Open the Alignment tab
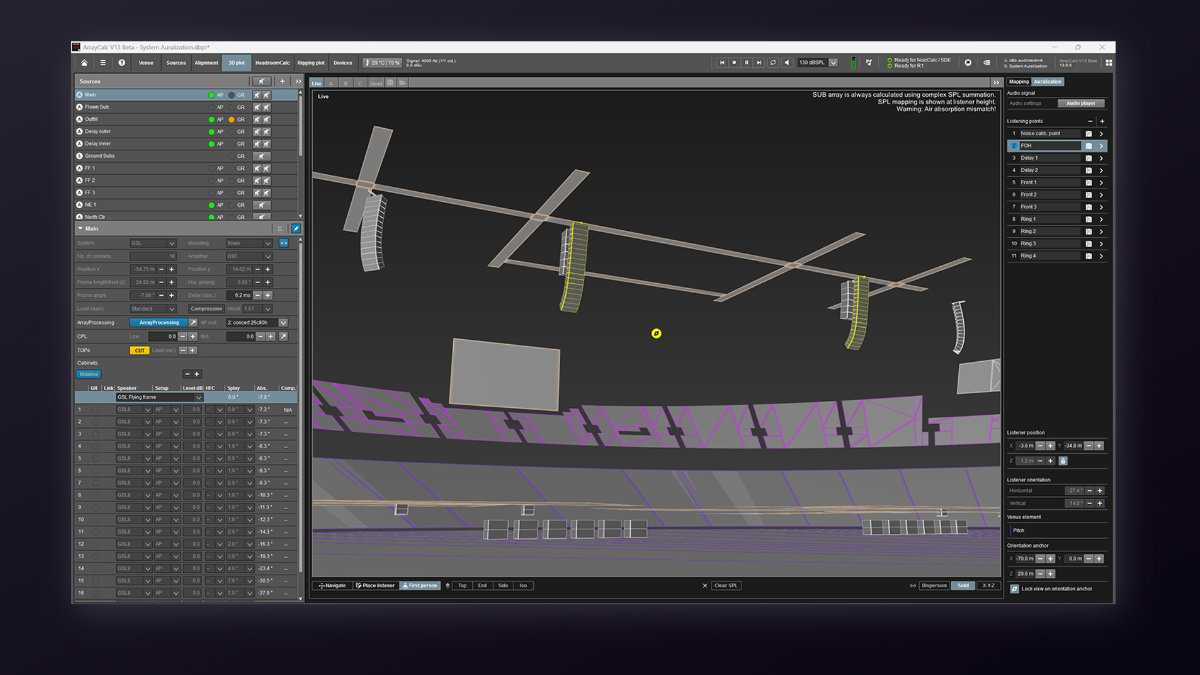The width and height of the screenshot is (1200, 675). [x=207, y=62]
